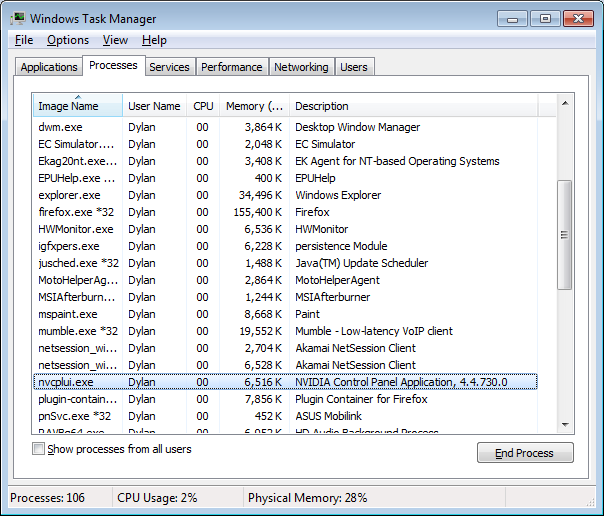The height and width of the screenshot is (516, 604).
Task: Click the ASUS Mobilink description
Action: point(328,416)
